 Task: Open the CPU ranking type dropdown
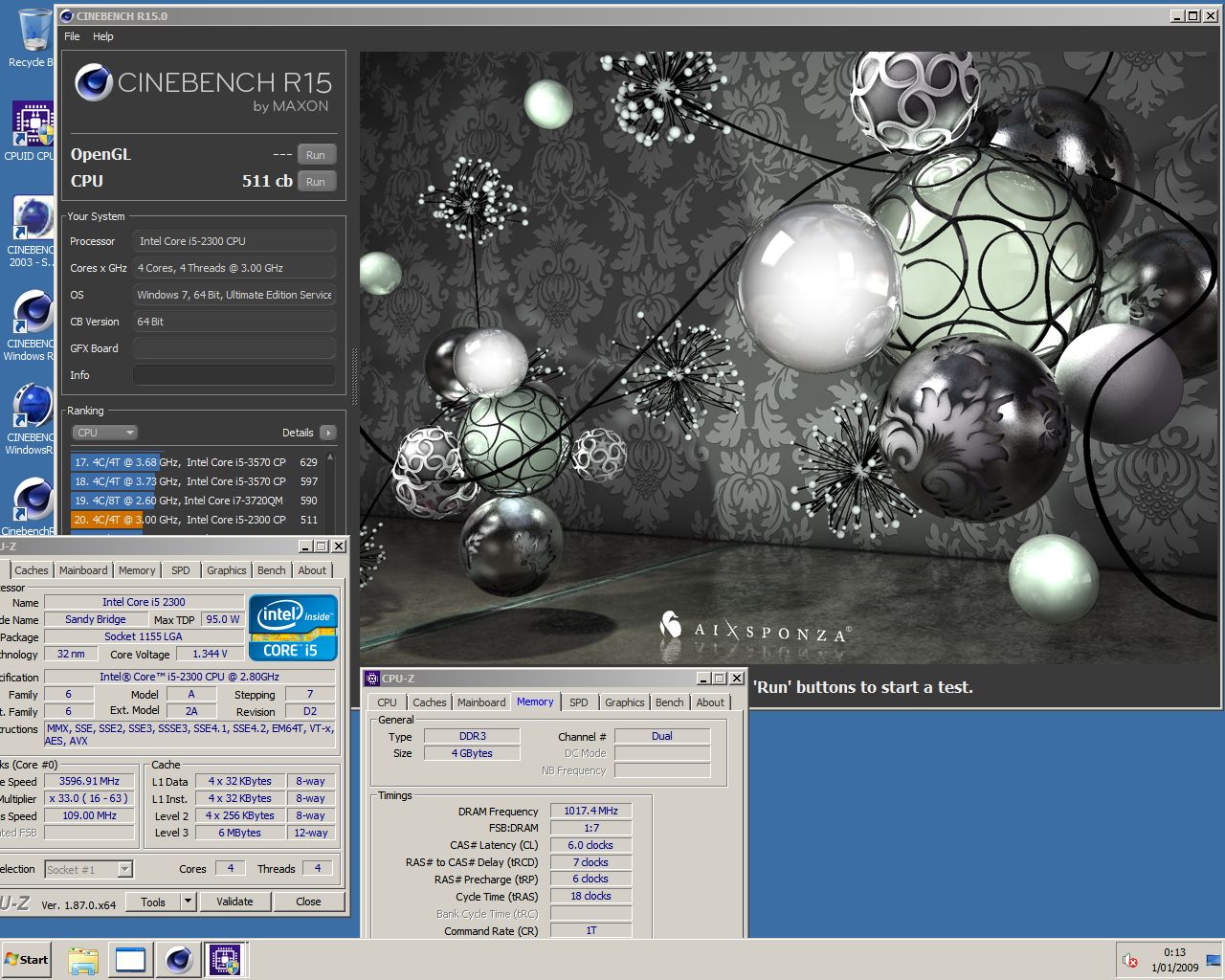tap(104, 433)
